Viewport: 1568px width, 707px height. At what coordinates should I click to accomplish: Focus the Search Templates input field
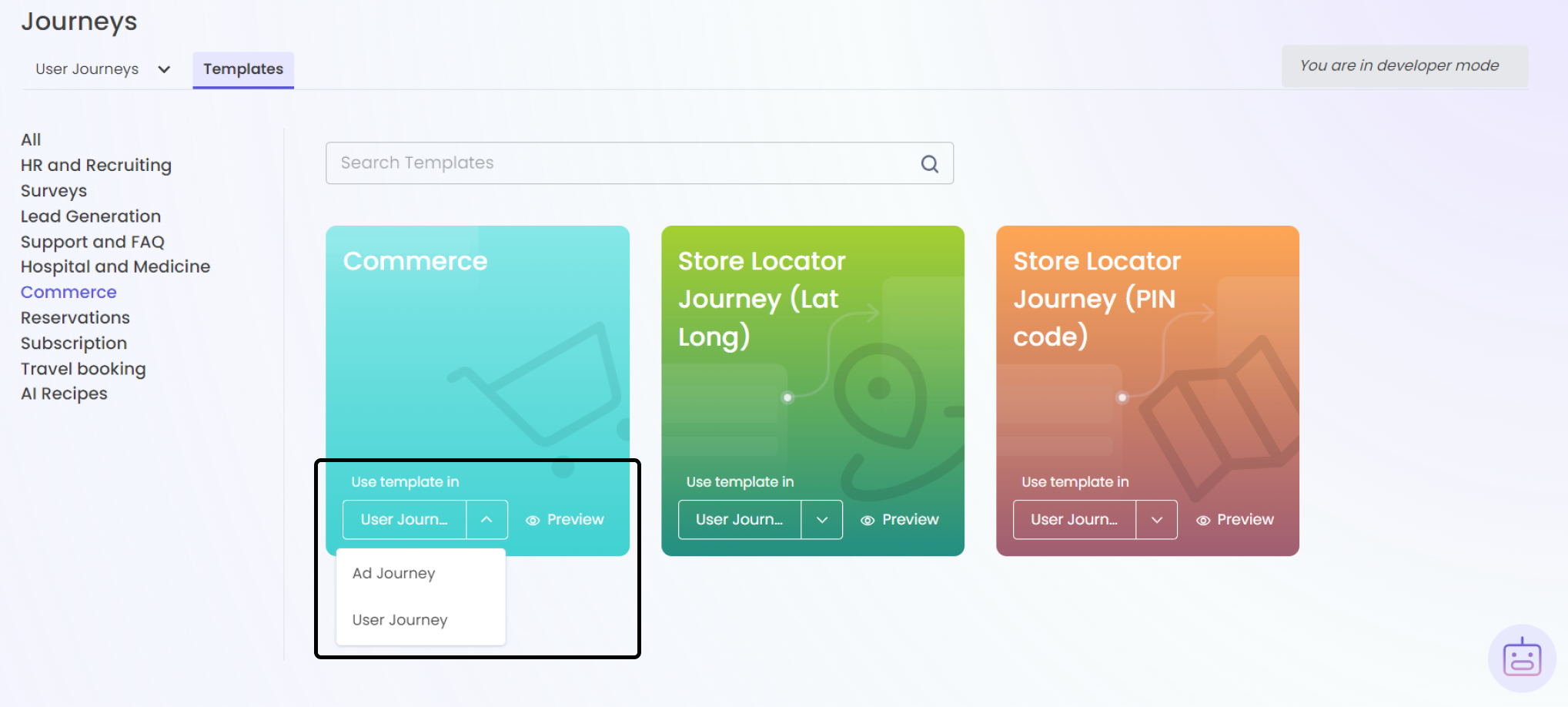(640, 163)
